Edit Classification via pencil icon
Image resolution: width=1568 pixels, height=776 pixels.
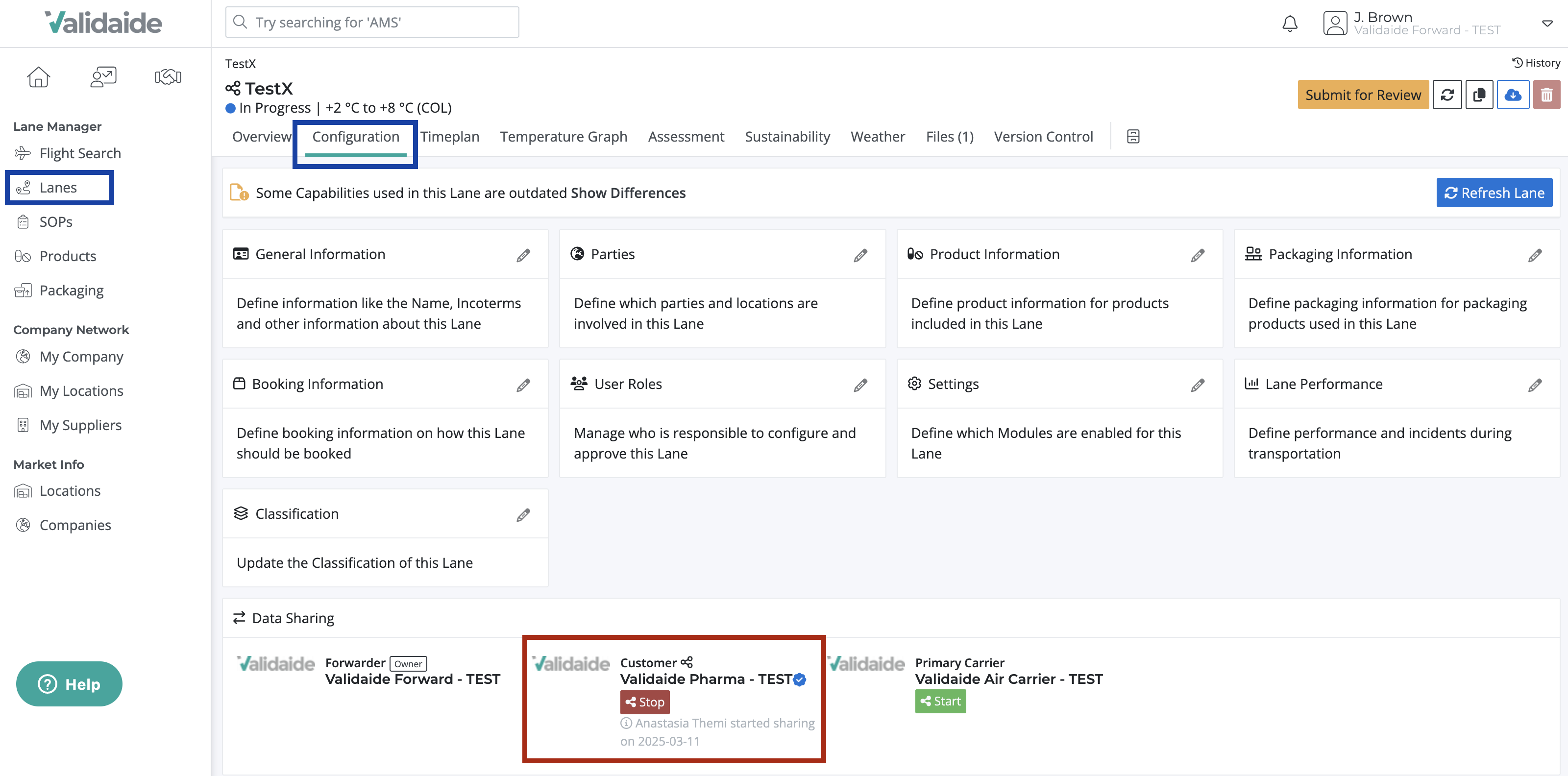[x=523, y=515]
